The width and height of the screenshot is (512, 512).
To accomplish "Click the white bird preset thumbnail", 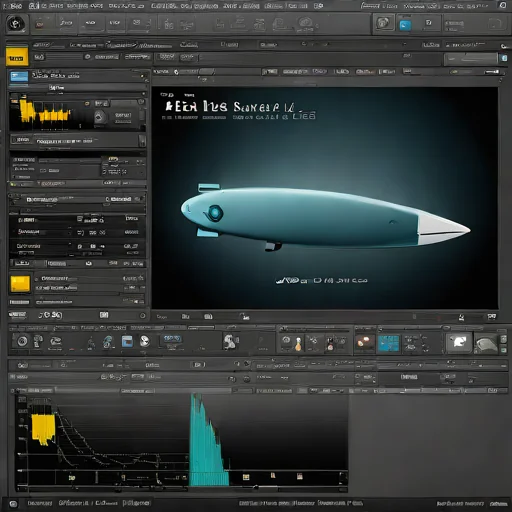I will click(x=459, y=342).
